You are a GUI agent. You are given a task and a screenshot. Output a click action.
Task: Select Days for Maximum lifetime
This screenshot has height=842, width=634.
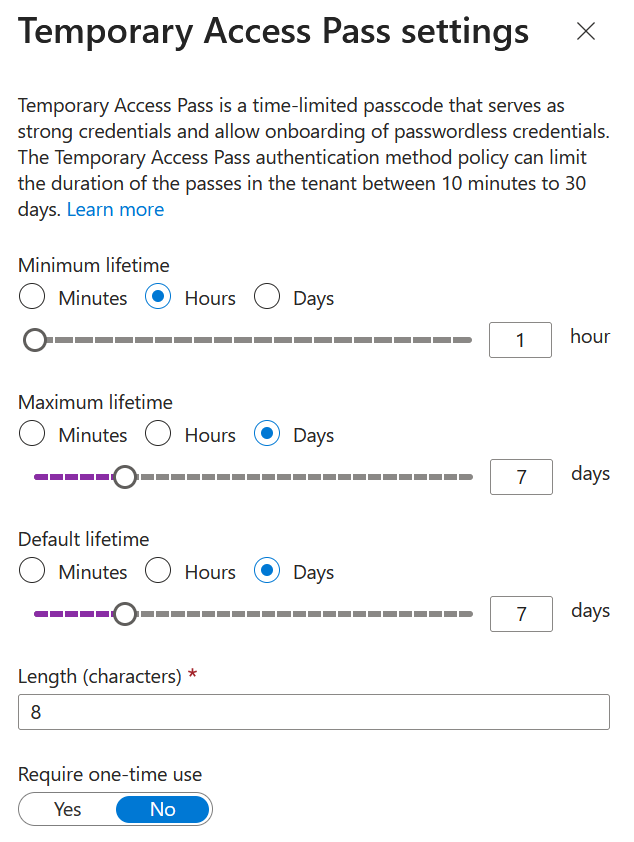pyautogui.click(x=267, y=435)
